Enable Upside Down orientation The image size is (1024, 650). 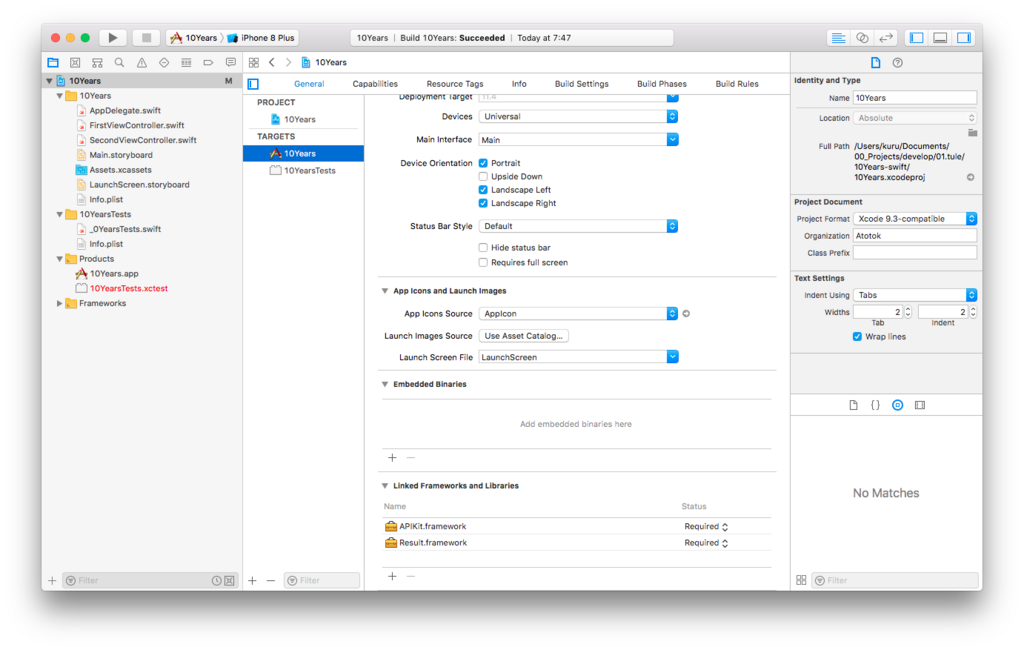tap(483, 176)
